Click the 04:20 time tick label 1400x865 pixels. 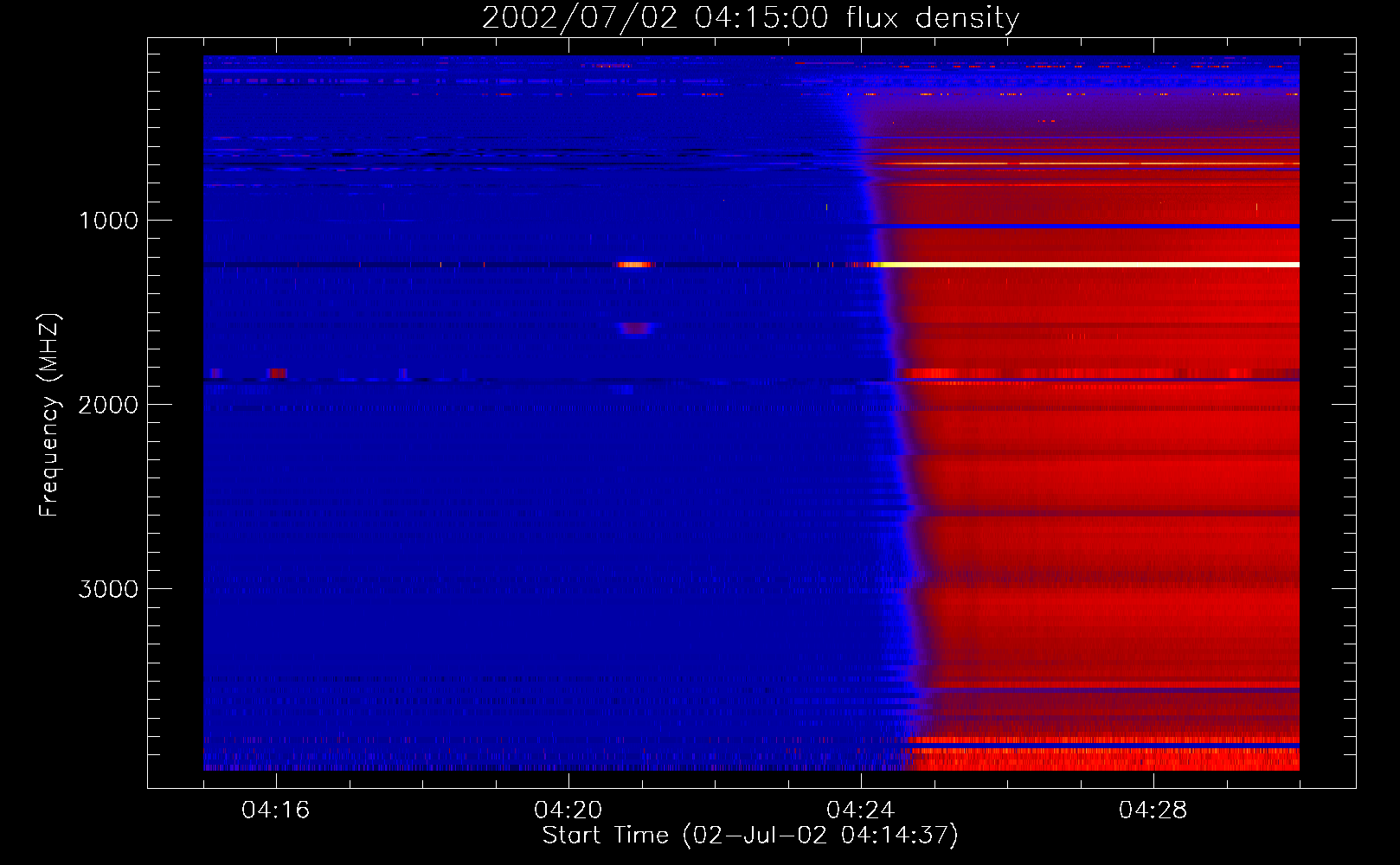click(568, 811)
